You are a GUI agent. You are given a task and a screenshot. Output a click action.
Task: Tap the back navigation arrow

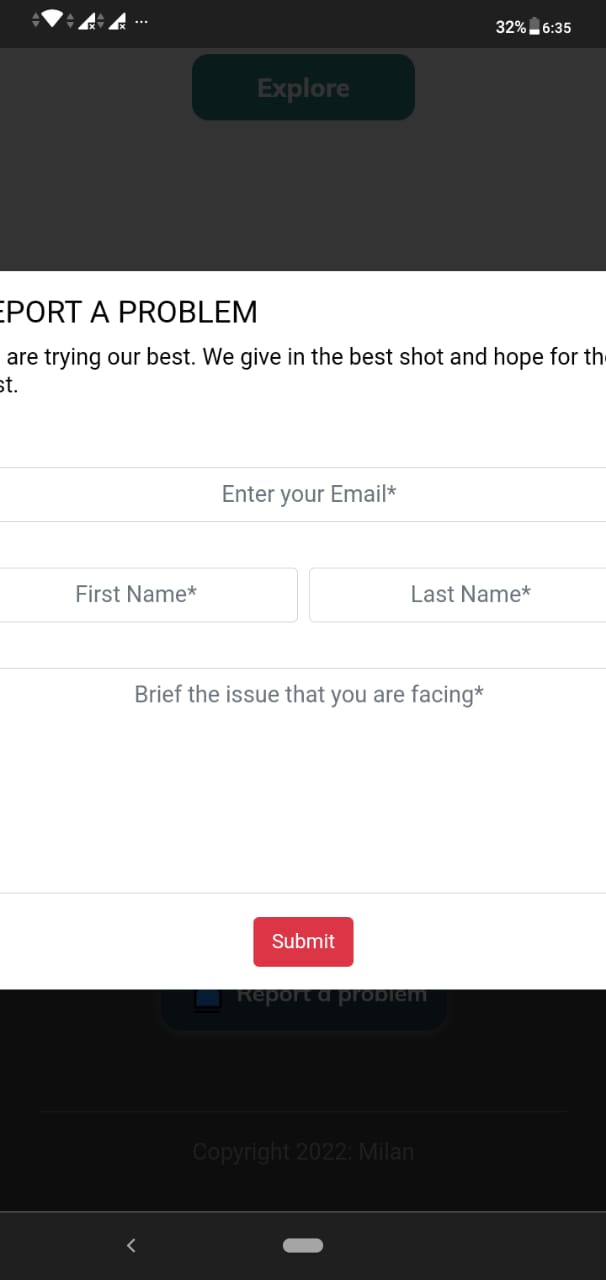pos(131,1245)
